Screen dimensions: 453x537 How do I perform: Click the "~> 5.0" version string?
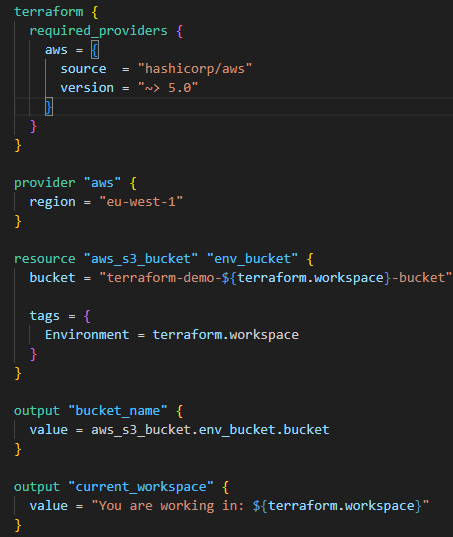coord(168,88)
